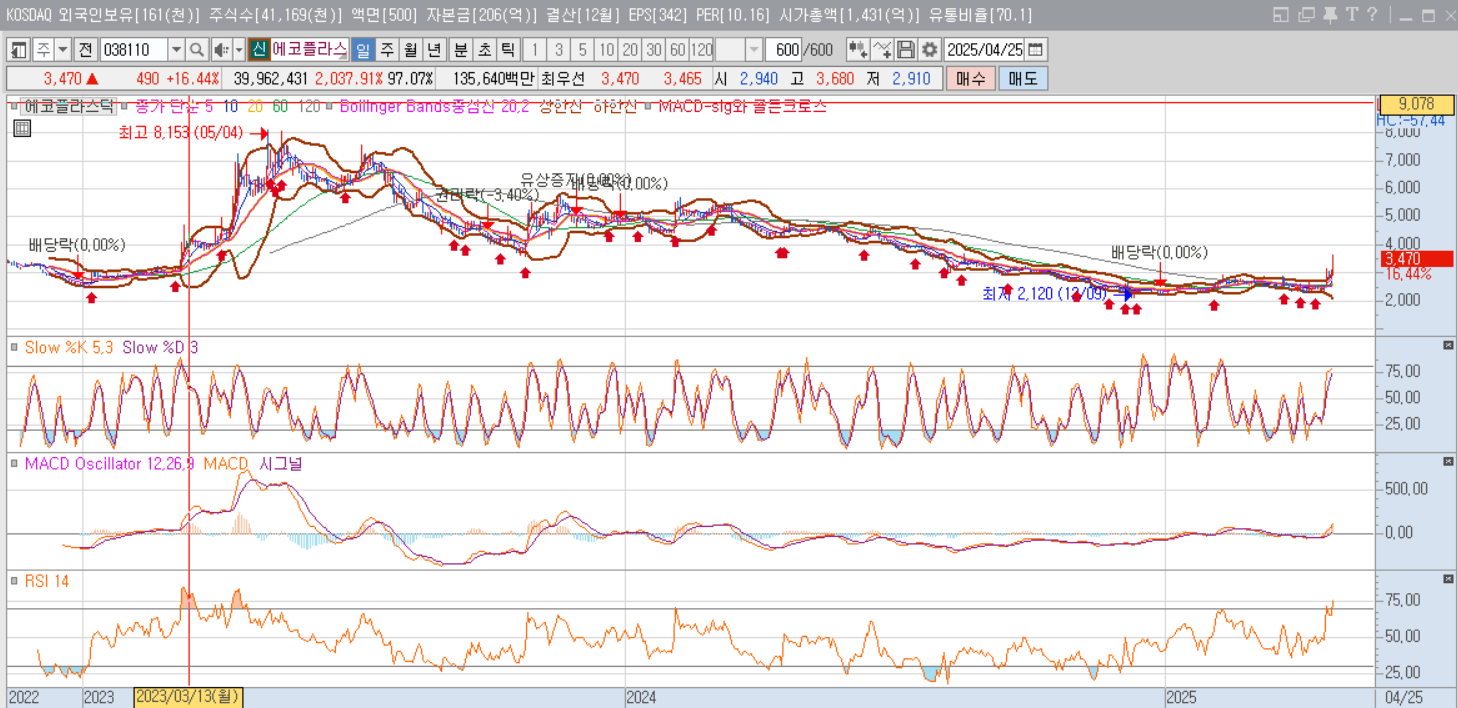The width and height of the screenshot is (1458, 708).
Task: Open the dropdown arrow beside the speaker icon
Action: pyautogui.click(x=239, y=50)
